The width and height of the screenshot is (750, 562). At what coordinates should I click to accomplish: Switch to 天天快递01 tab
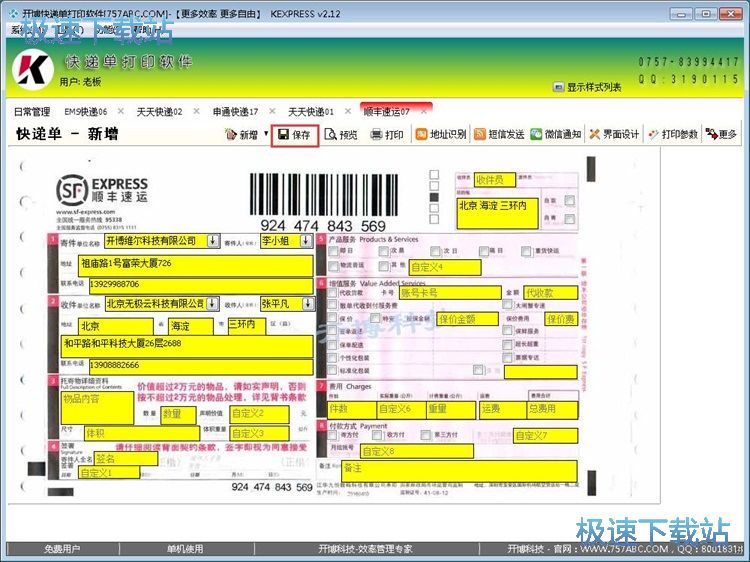click(310, 112)
